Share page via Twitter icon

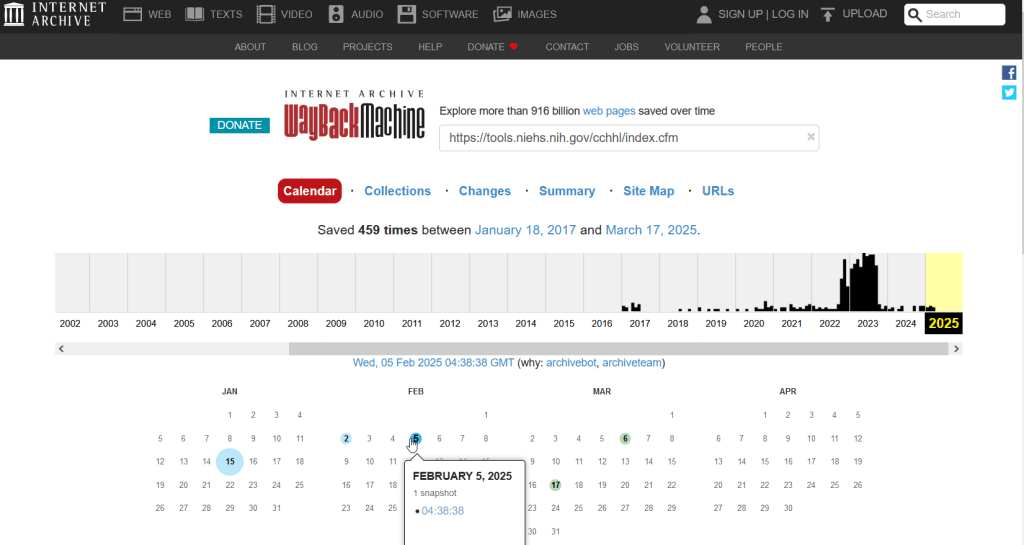(1009, 92)
